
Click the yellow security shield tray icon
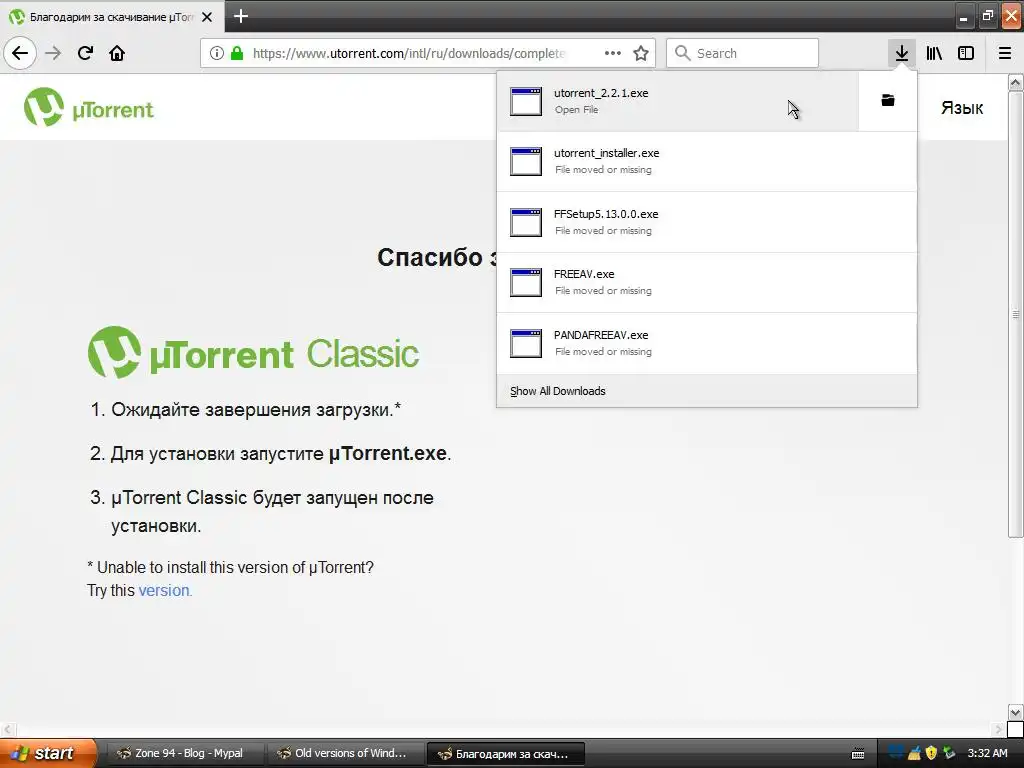click(931, 753)
